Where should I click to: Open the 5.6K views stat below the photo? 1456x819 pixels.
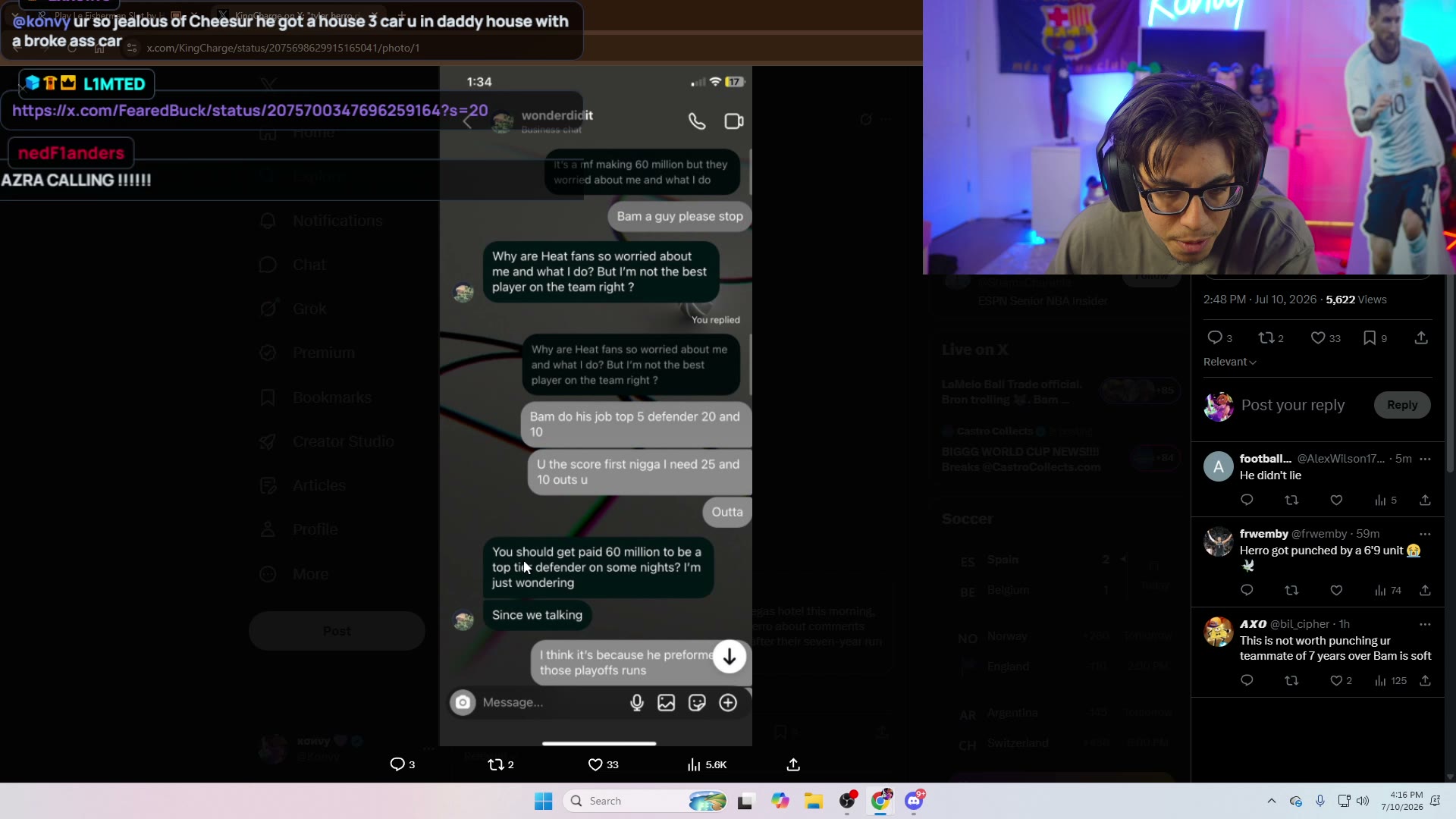pos(707,764)
